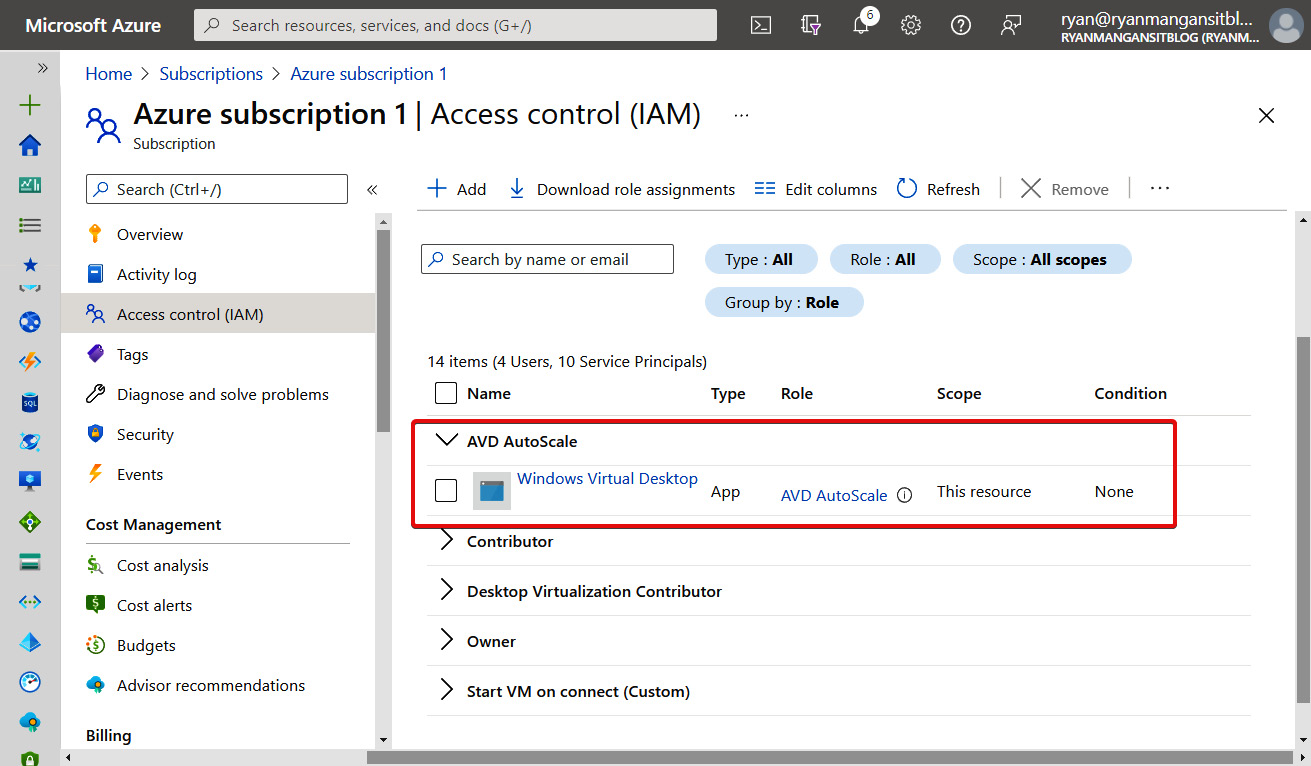The image size is (1311, 766).
Task: Open Storage accounts icon in sidebar
Action: point(30,562)
